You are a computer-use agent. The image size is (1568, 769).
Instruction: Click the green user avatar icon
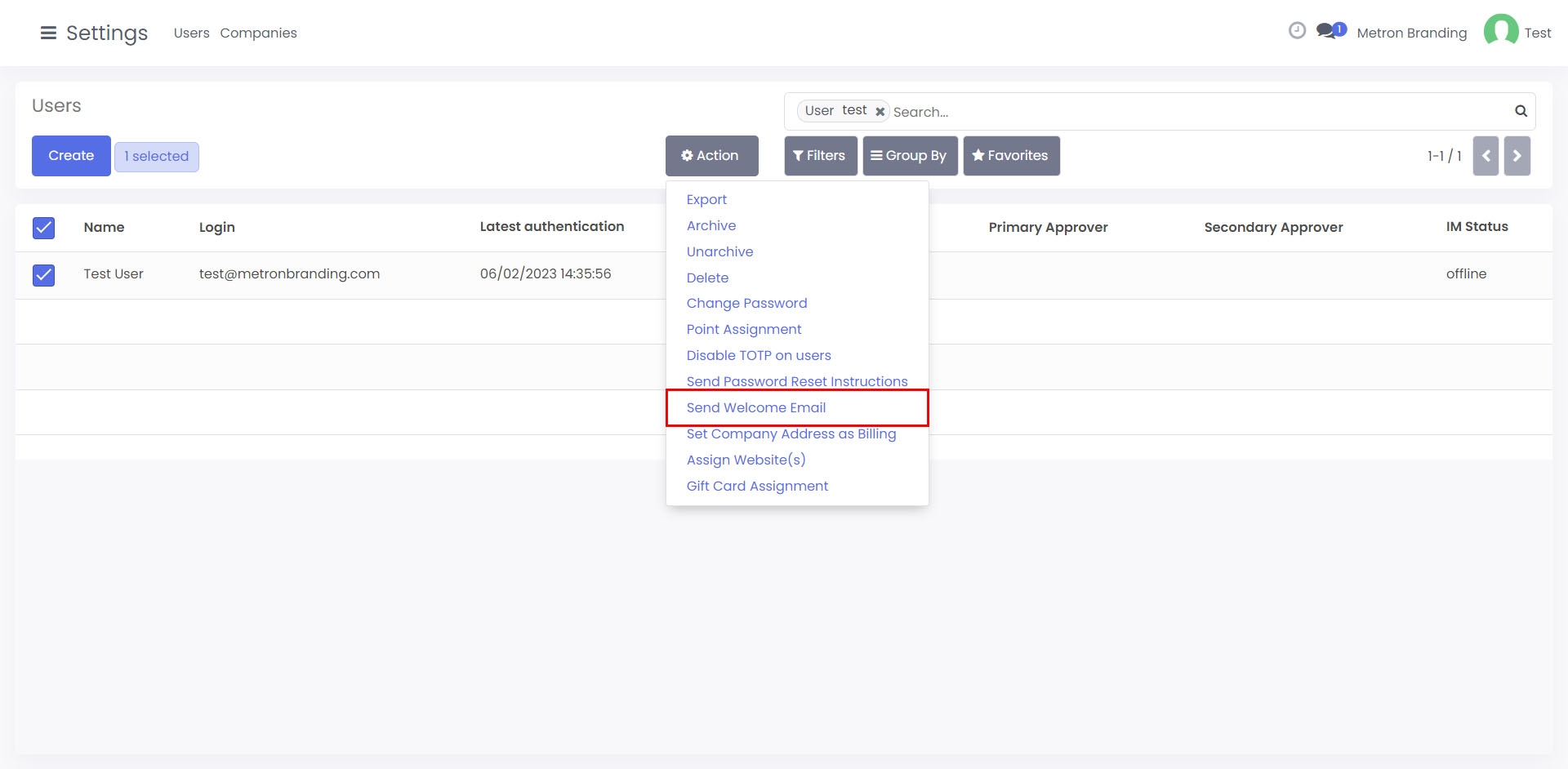[1500, 32]
